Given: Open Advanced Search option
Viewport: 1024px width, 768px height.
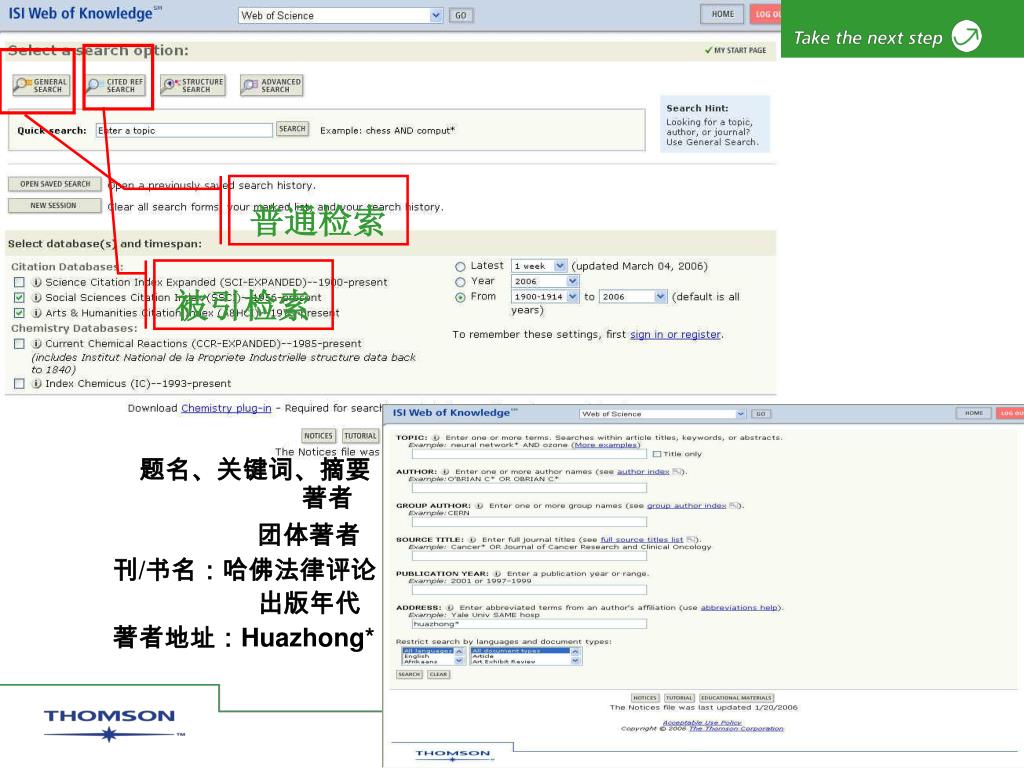Looking at the screenshot, I should pos(272,85).
